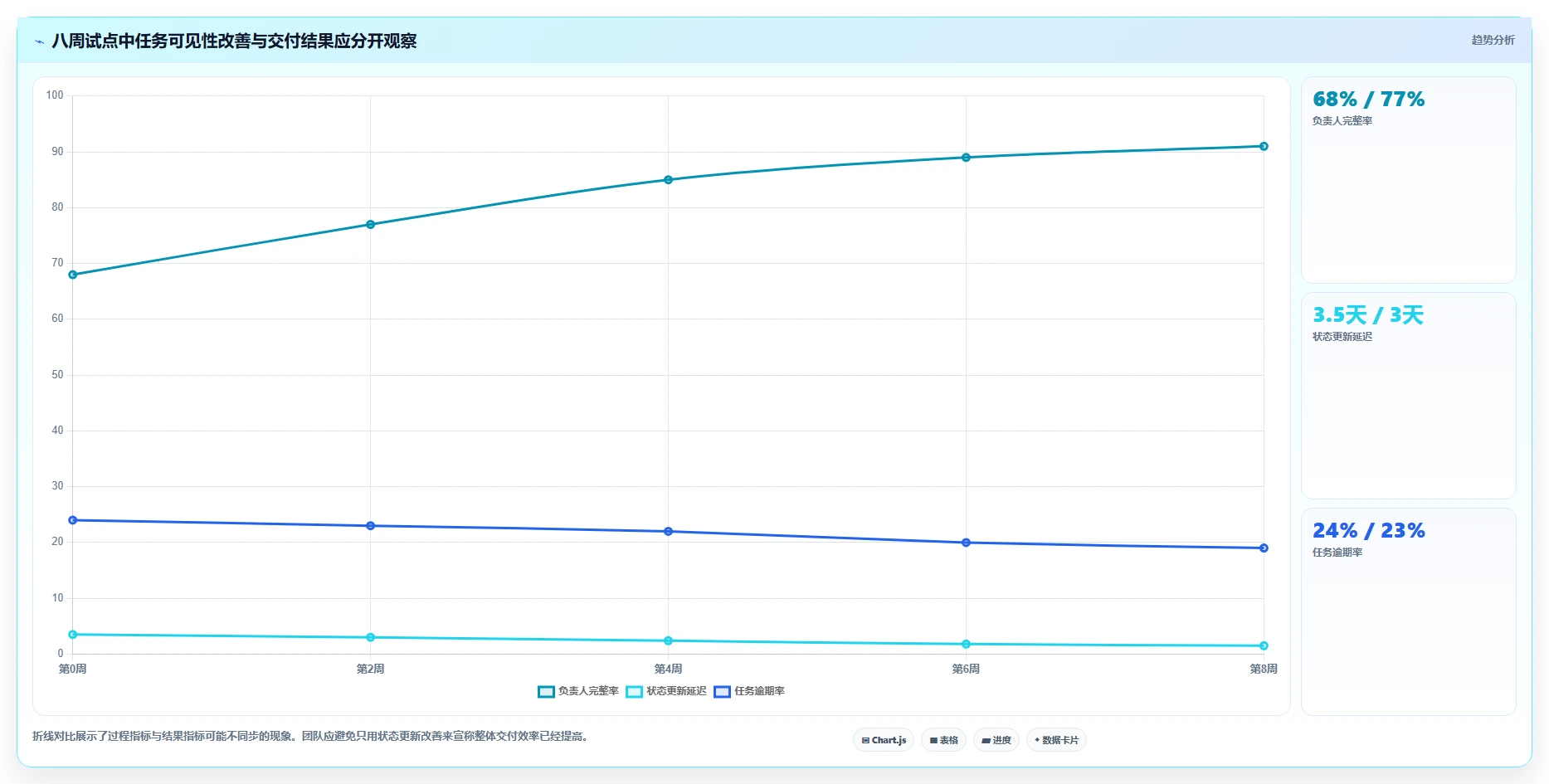
Task: Select the 任务逾期率 data point at 第8周
Action: tap(1264, 548)
